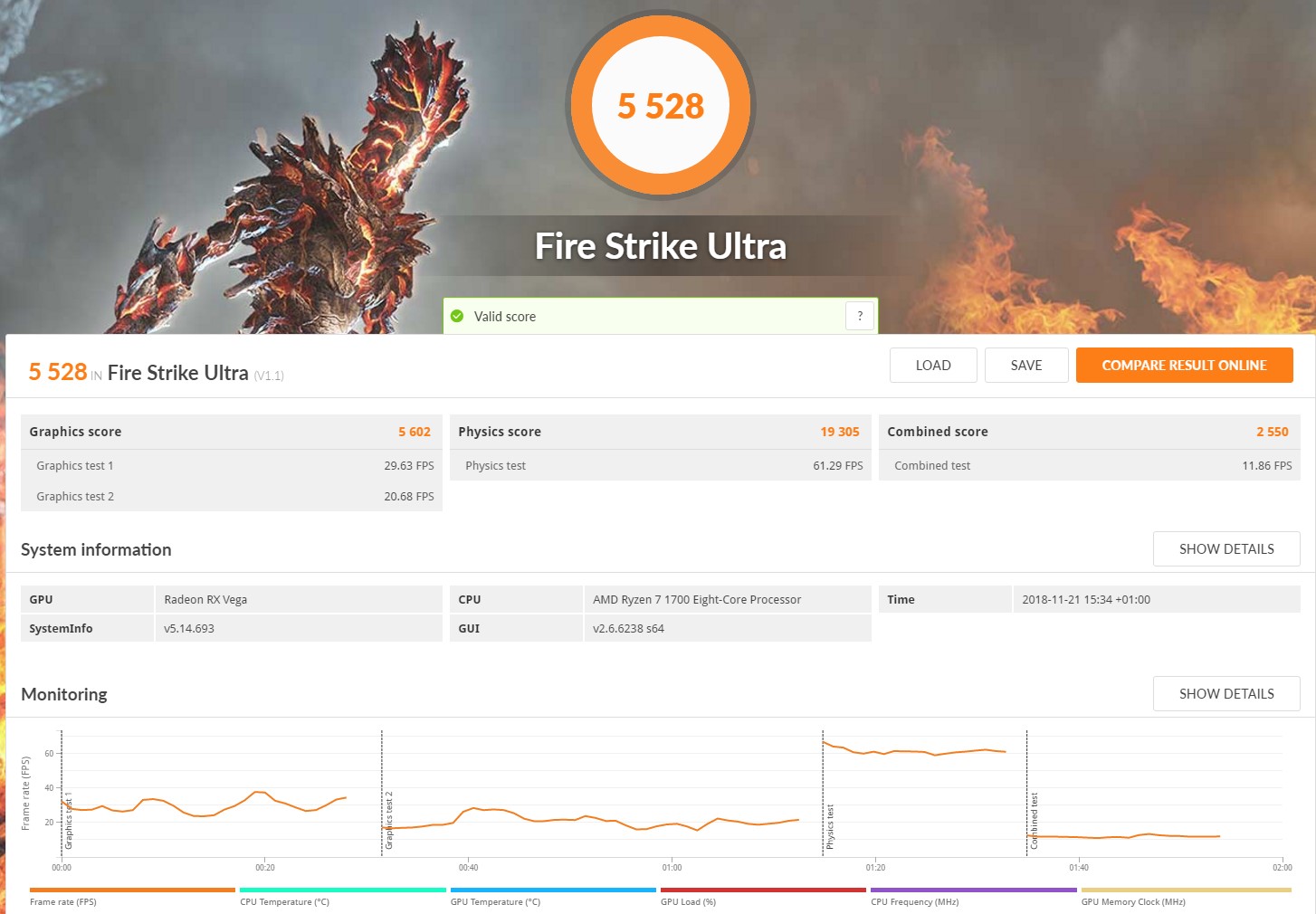Click the Graphics score heading
Image resolution: width=1316 pixels, height=914 pixels.
[75, 432]
